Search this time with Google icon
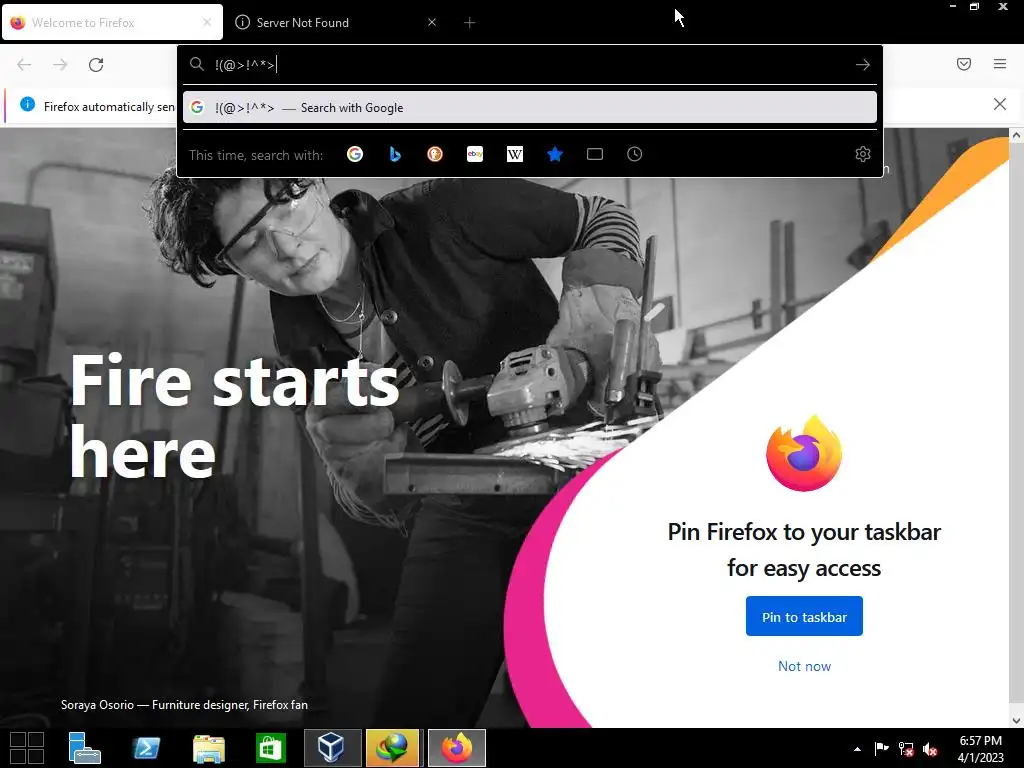 (355, 154)
